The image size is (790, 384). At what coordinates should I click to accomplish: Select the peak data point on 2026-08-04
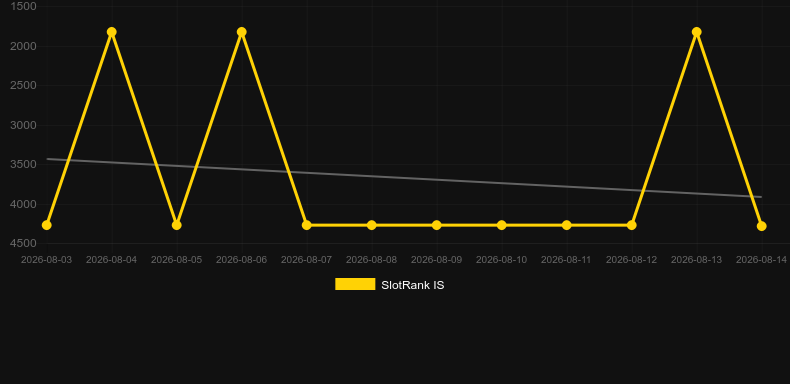[x=111, y=32]
